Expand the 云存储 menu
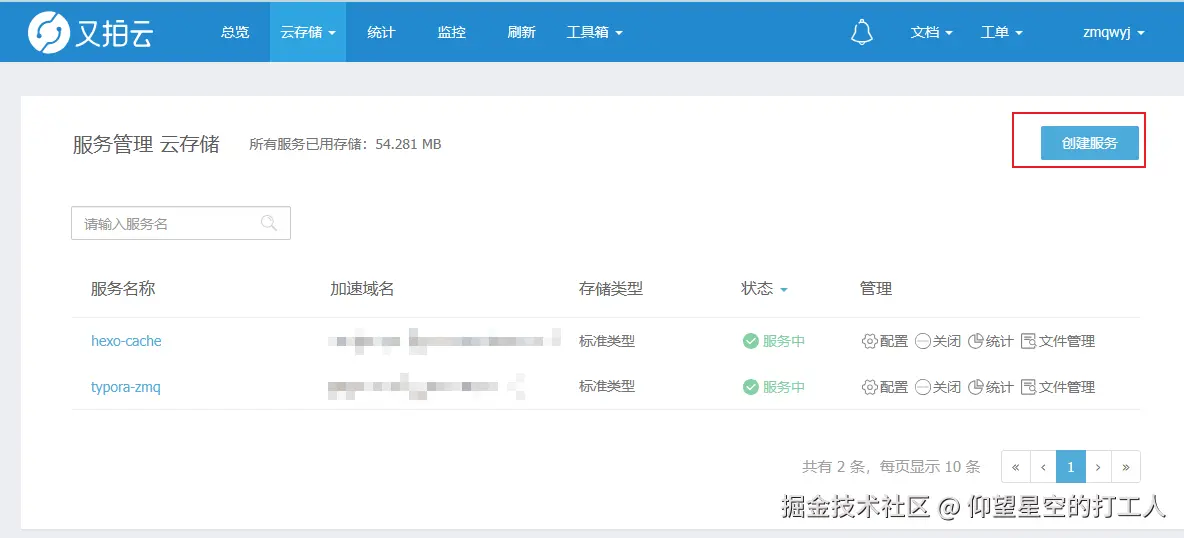 tap(308, 32)
